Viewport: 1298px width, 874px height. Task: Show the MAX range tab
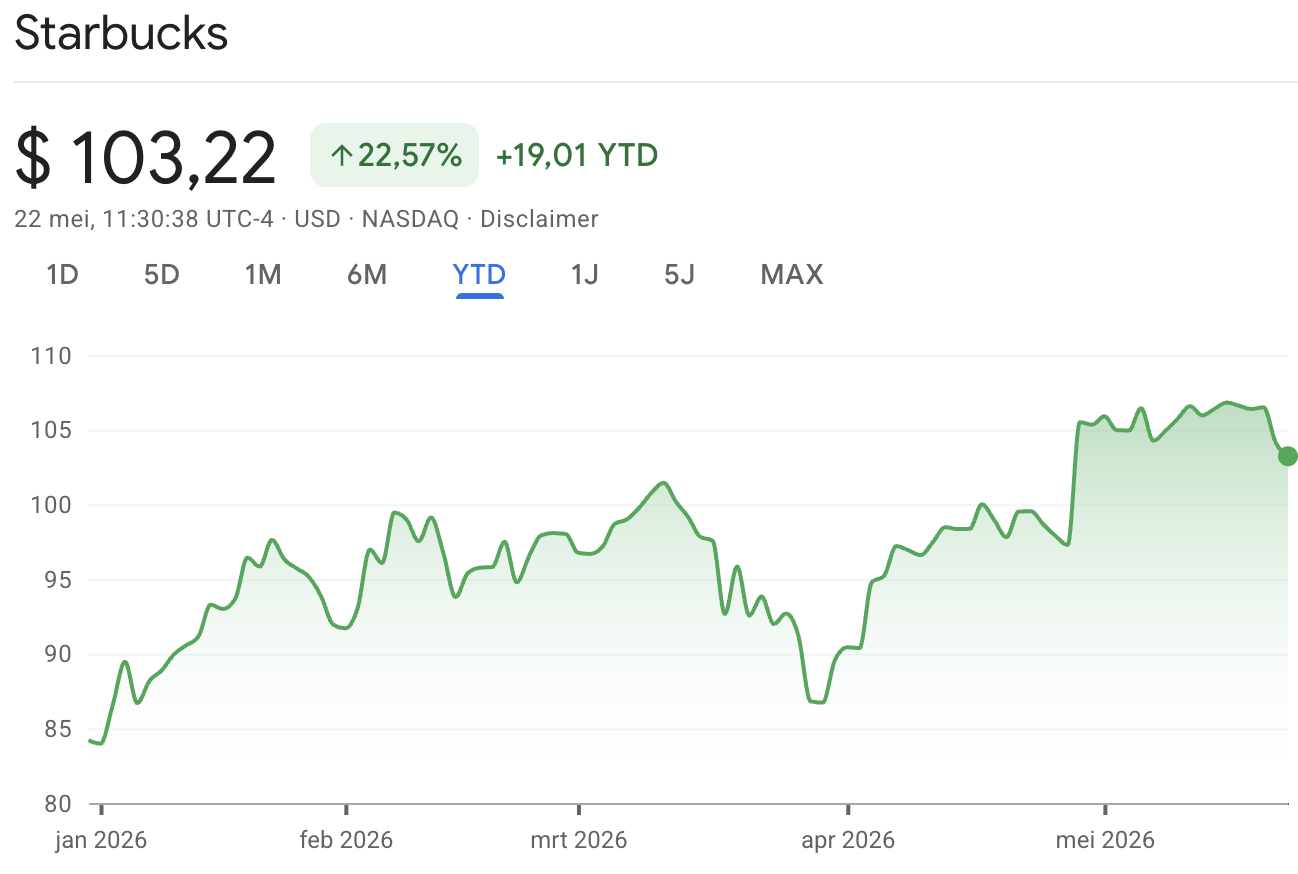tap(792, 274)
